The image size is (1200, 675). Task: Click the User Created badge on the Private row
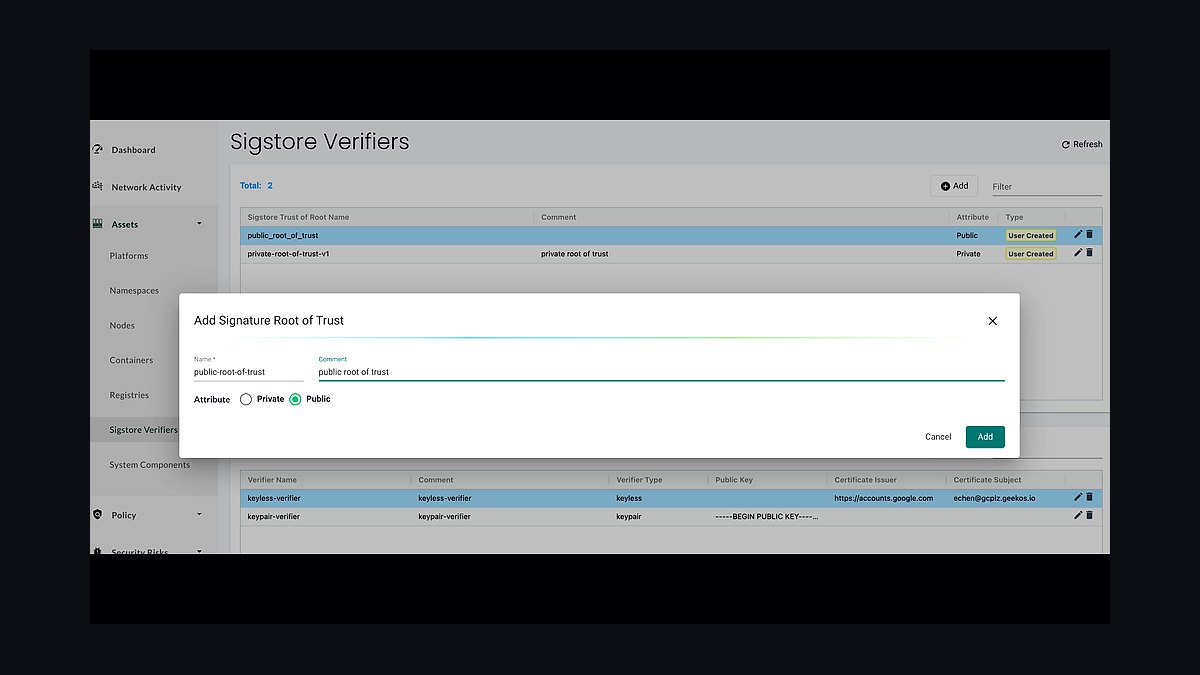(x=1030, y=254)
